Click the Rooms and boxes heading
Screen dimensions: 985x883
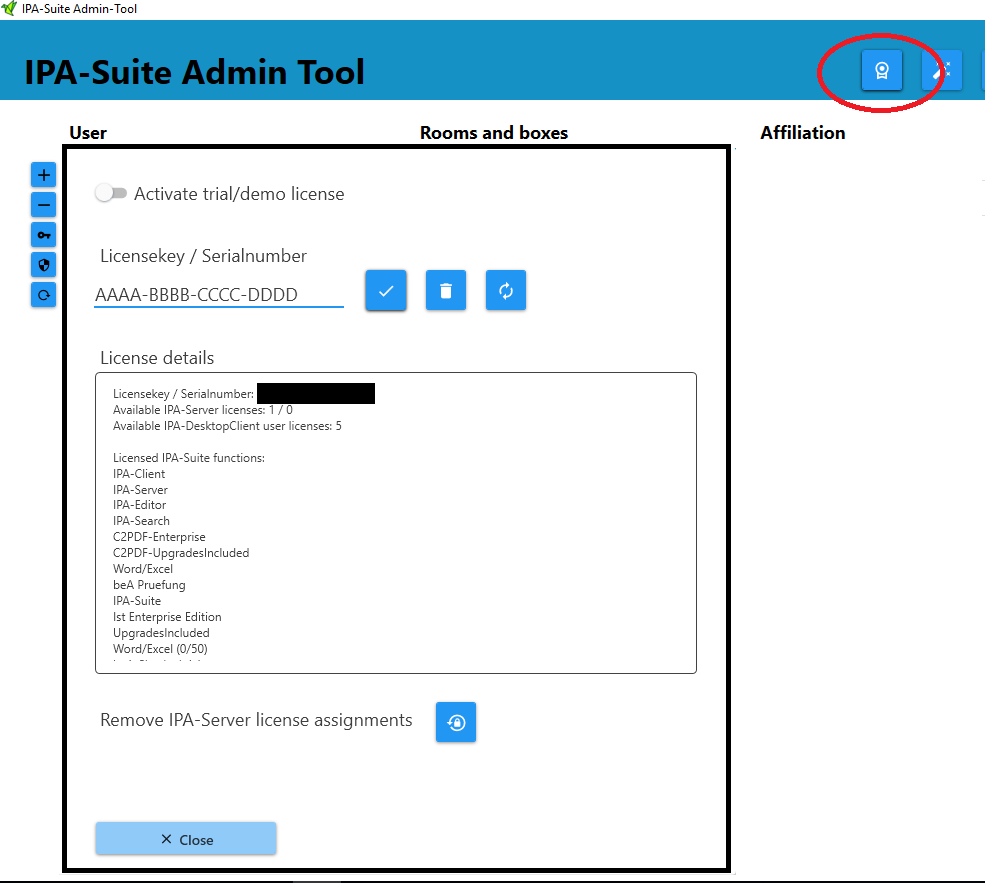[493, 133]
